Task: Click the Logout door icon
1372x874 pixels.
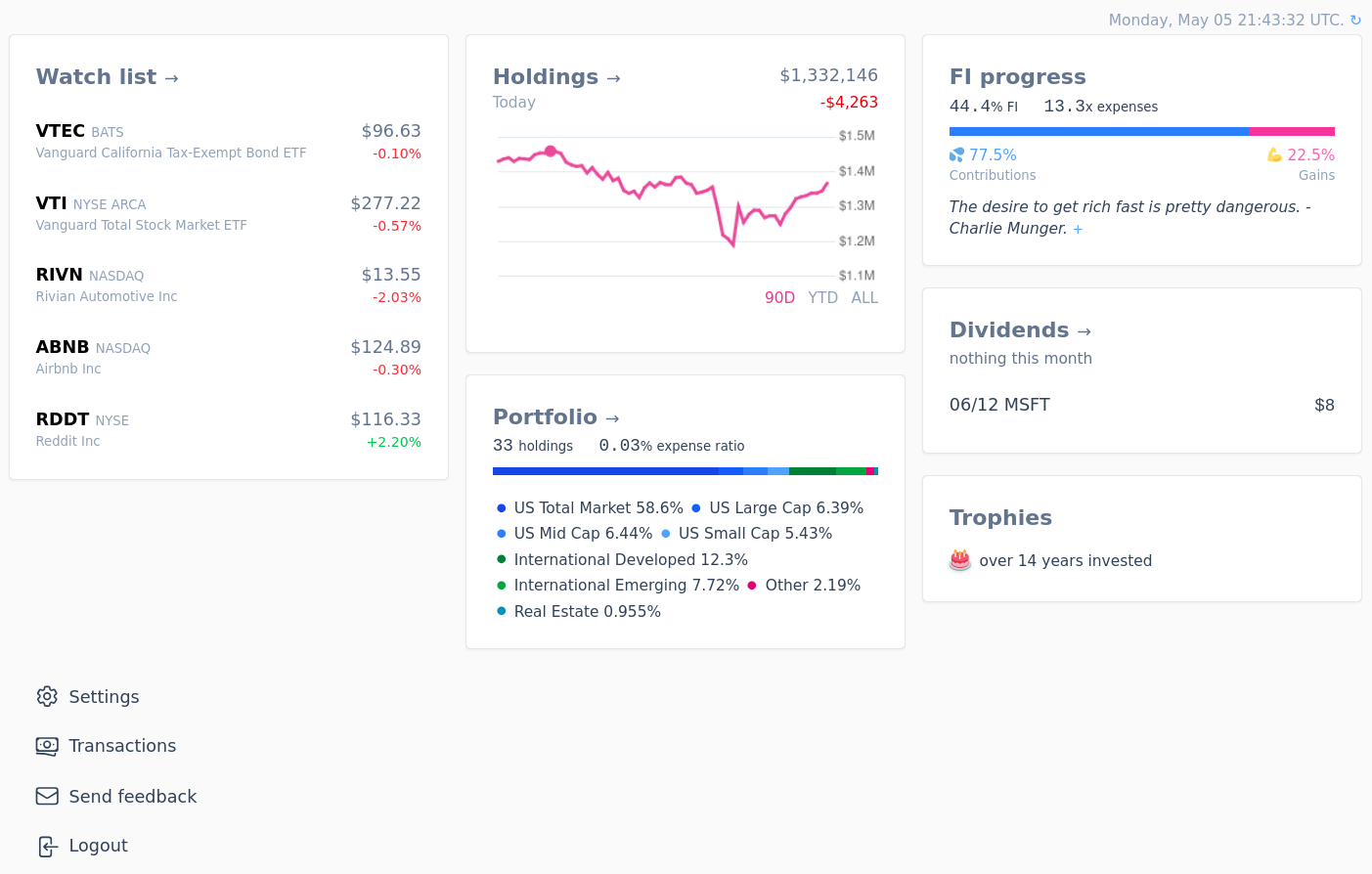Action: point(47,846)
